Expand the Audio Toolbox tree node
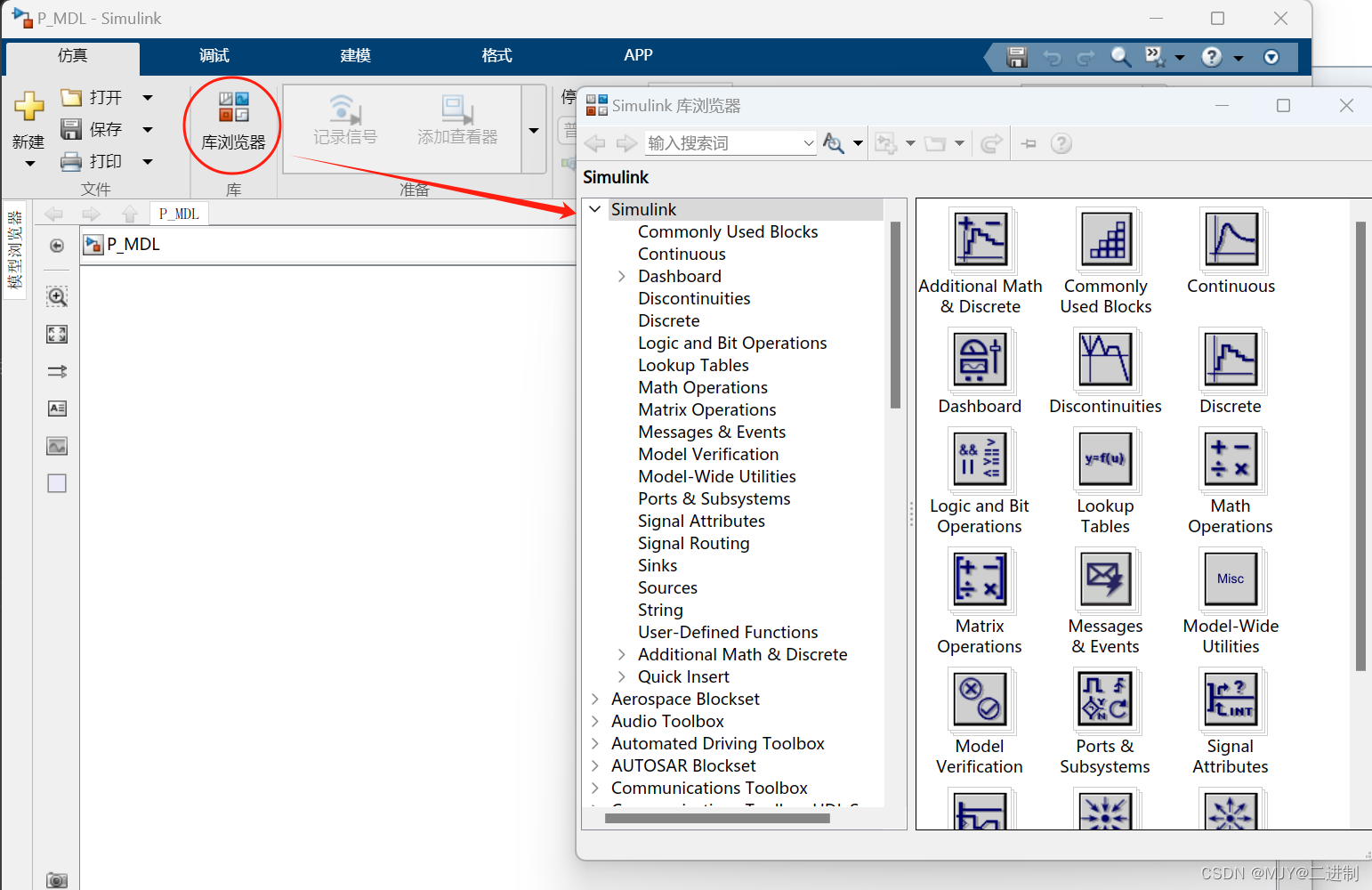Screen dimensions: 1372x890 (595, 721)
